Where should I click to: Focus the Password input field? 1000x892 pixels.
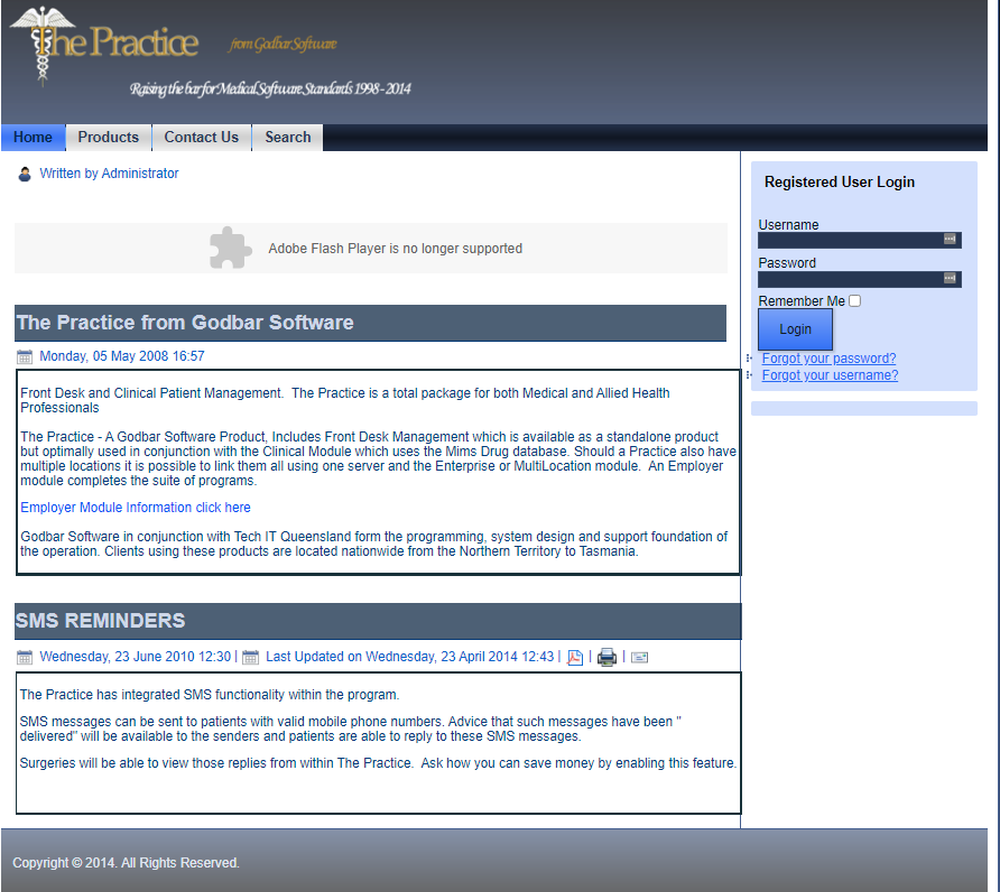(x=859, y=279)
